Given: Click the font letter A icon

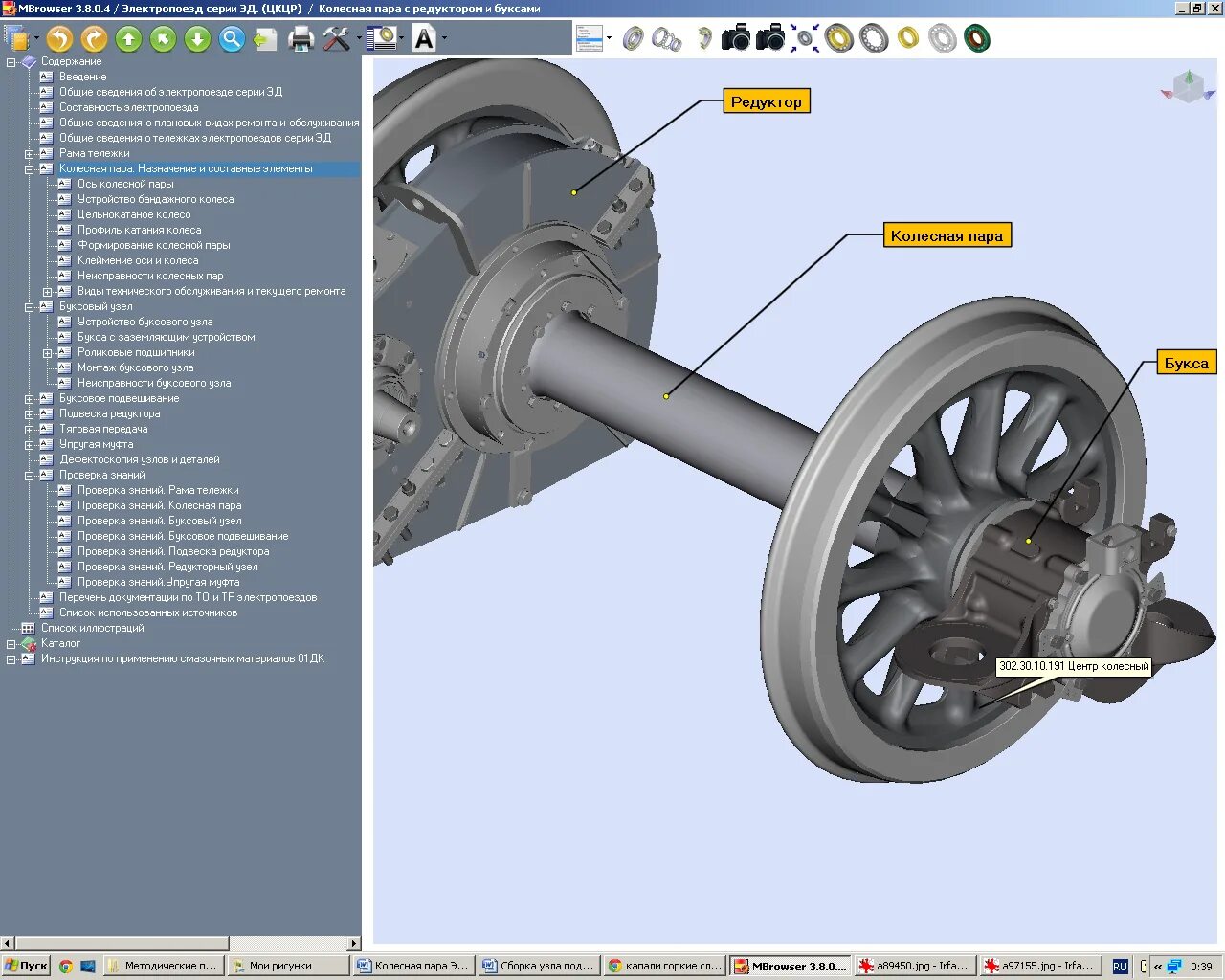Looking at the screenshot, I should click(424, 38).
